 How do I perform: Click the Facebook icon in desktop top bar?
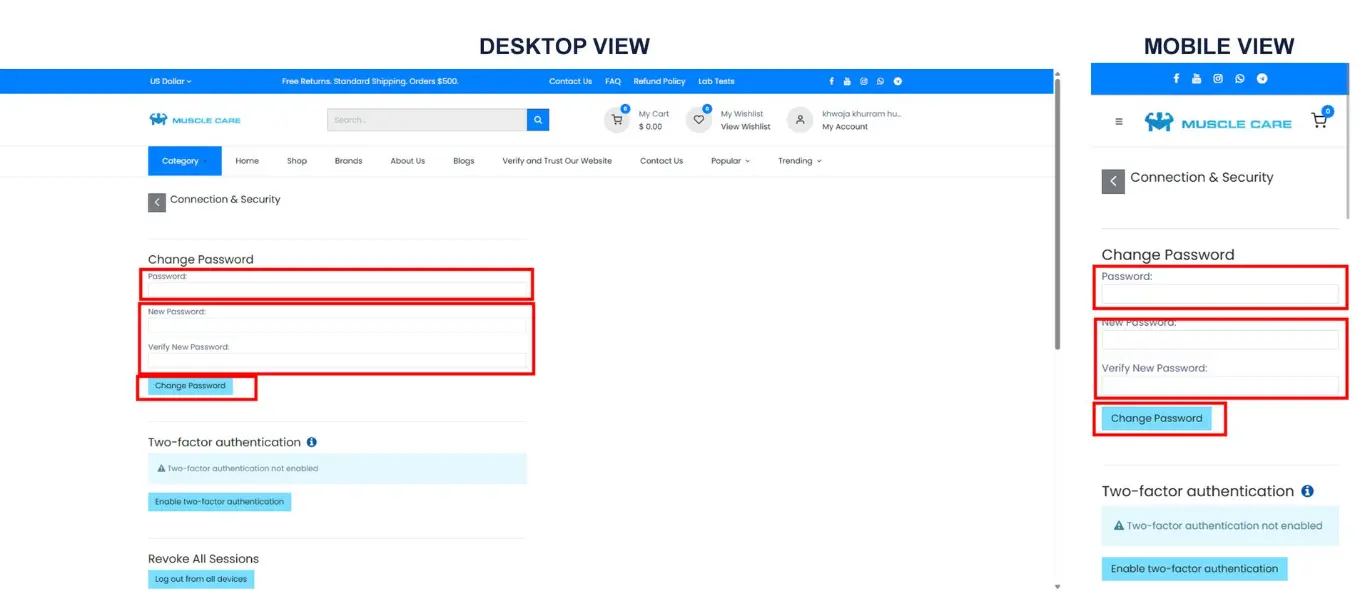tap(831, 81)
